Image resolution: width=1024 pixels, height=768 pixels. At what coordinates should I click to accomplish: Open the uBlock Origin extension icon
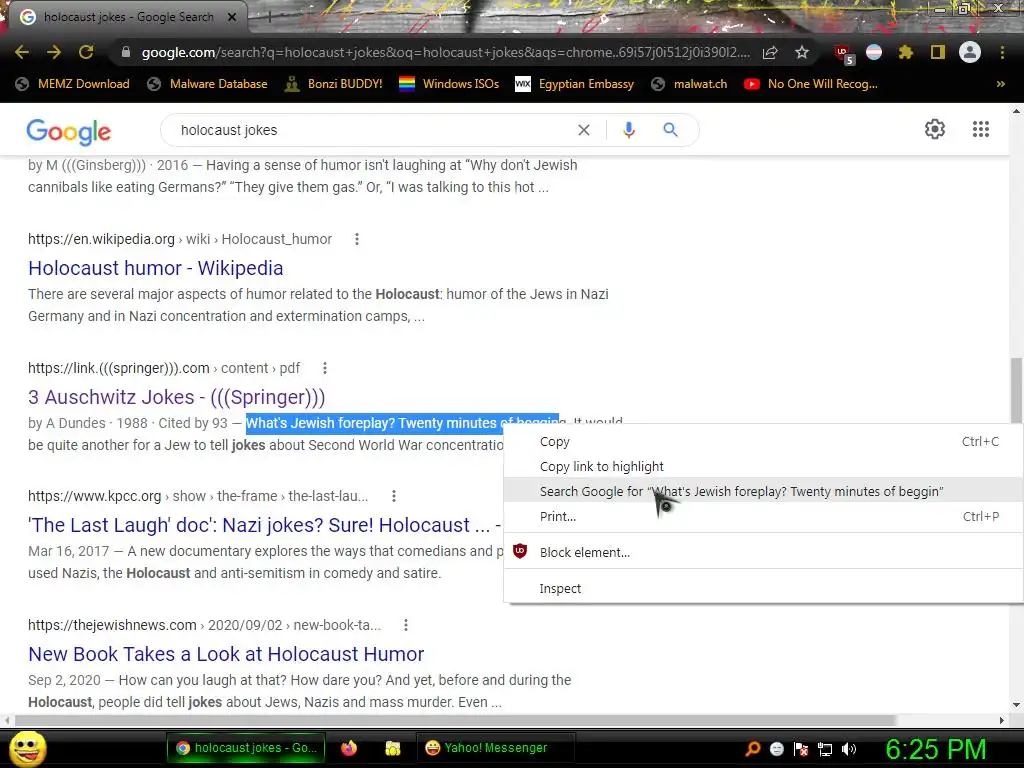click(843, 54)
